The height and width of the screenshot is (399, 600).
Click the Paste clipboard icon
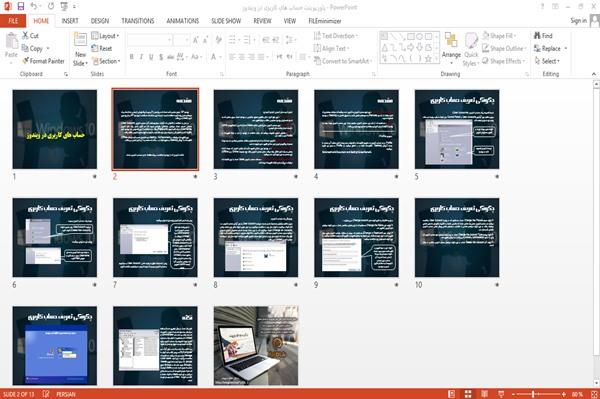(11, 41)
